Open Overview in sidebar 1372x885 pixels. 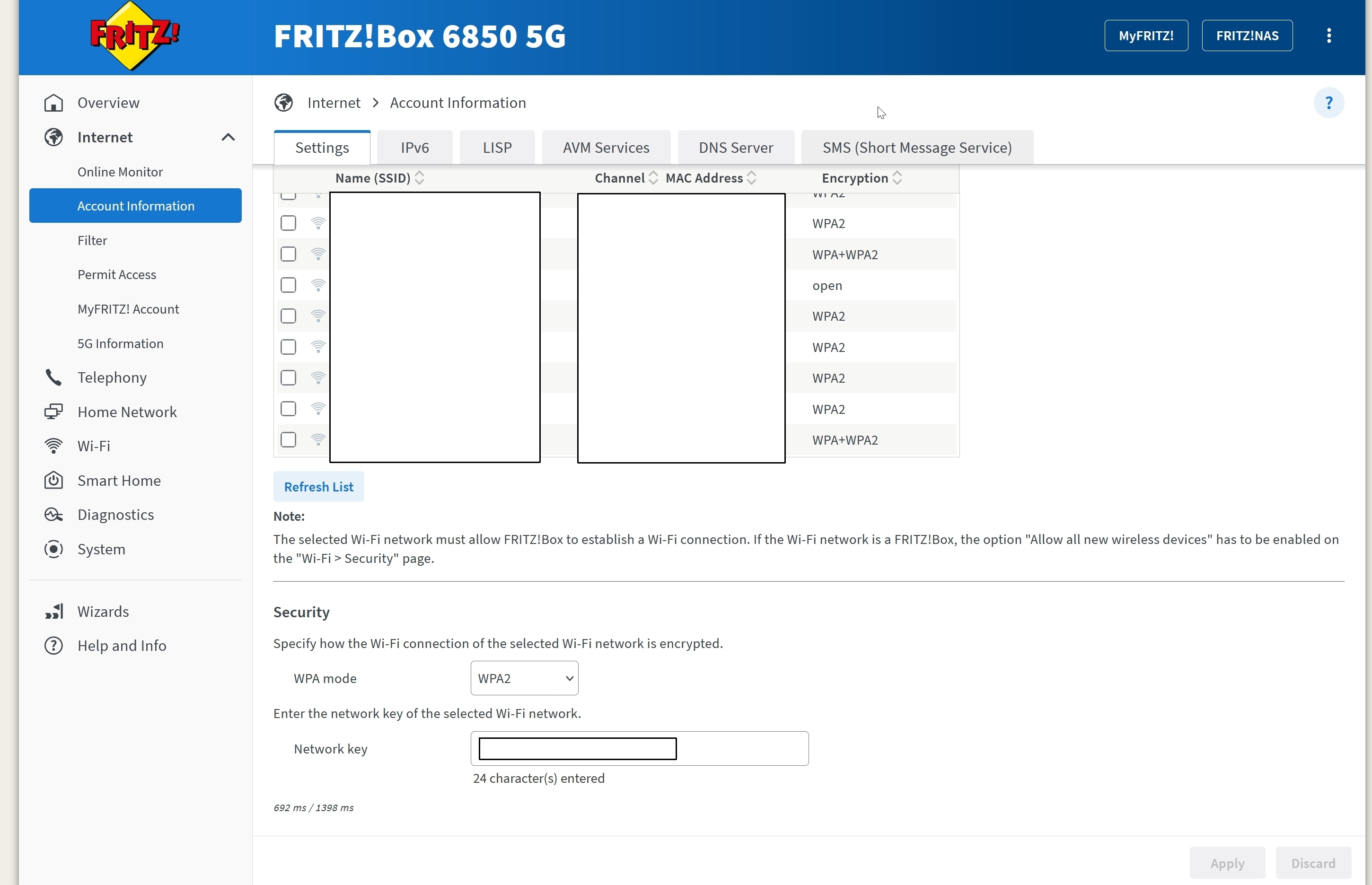pyautogui.click(x=109, y=103)
